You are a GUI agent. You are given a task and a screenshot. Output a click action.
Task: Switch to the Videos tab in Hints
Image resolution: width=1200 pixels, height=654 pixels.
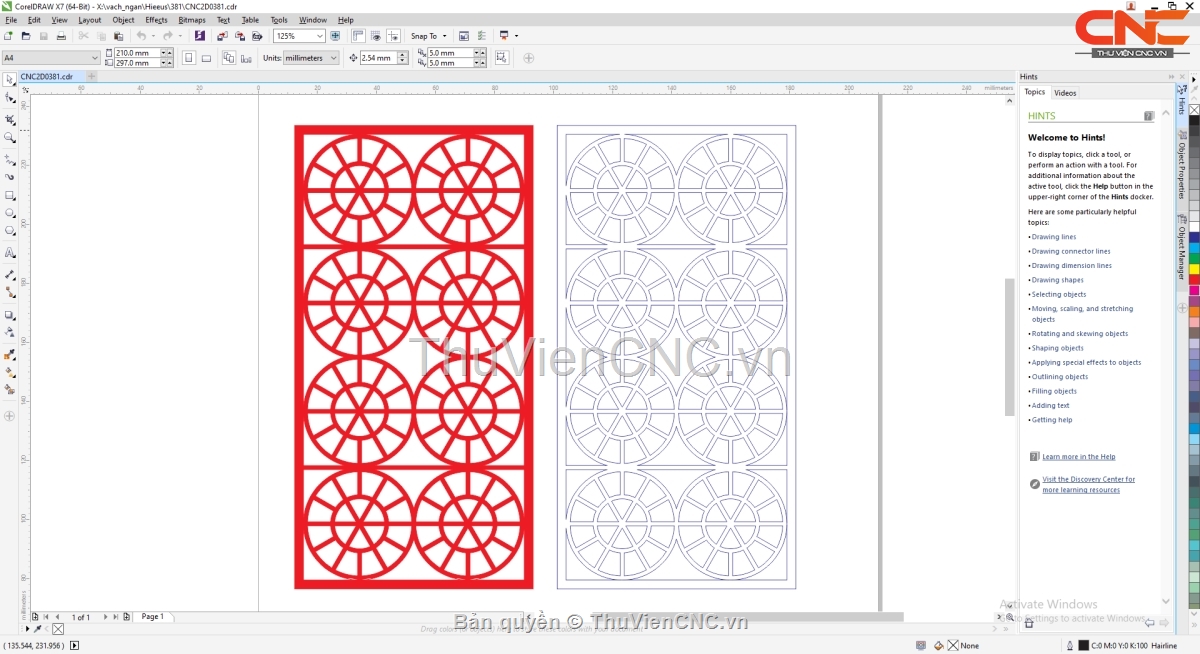tap(1065, 93)
